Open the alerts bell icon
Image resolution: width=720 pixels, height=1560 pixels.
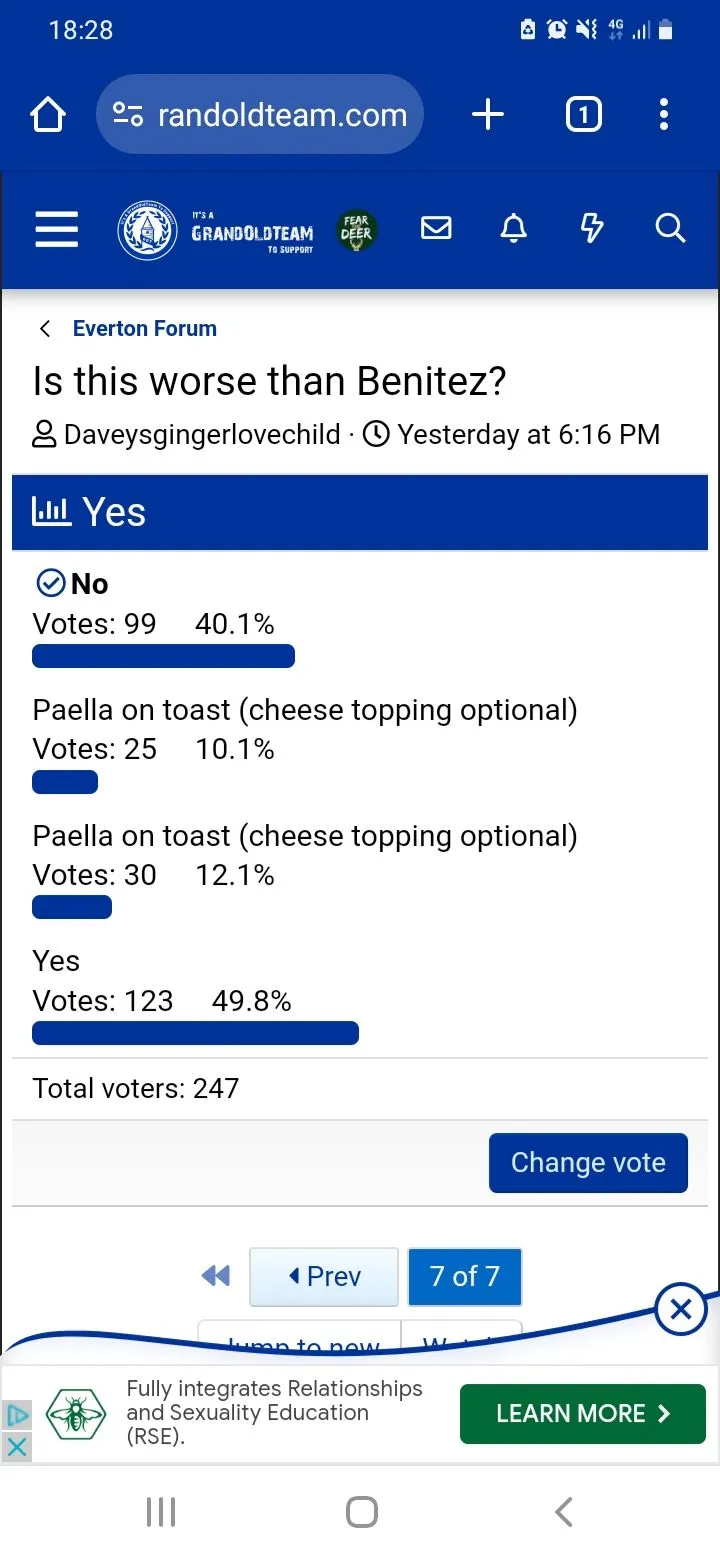tap(513, 229)
